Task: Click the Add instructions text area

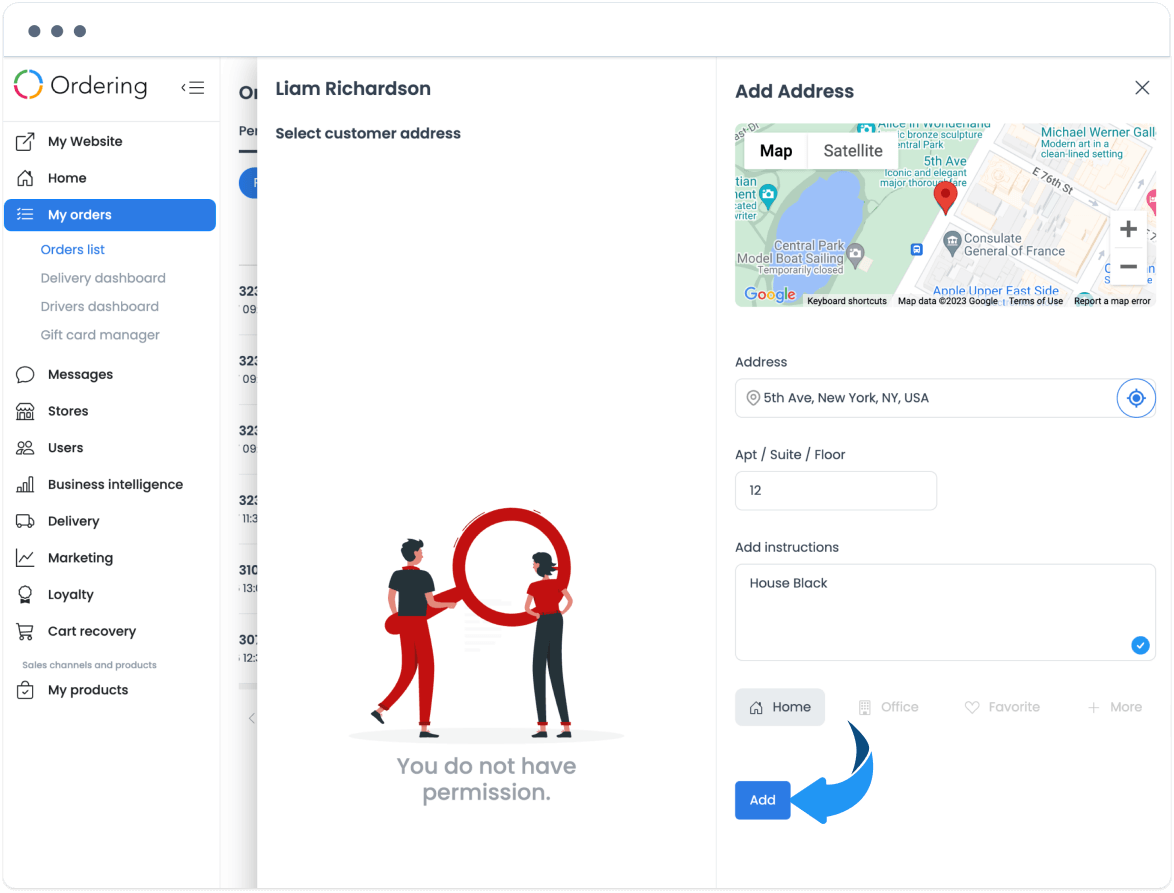Action: [945, 612]
